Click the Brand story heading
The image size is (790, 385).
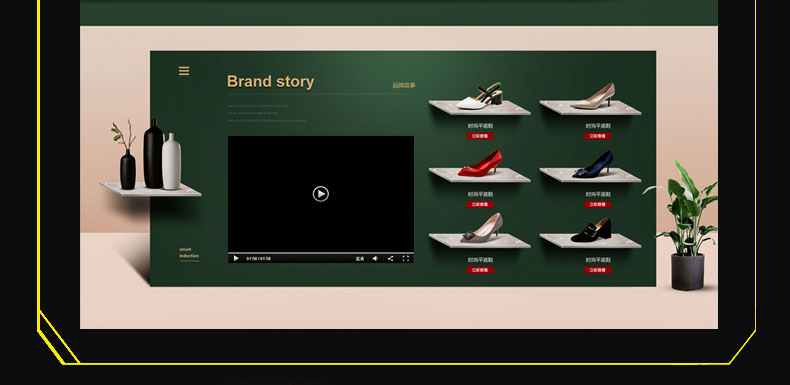(x=271, y=82)
